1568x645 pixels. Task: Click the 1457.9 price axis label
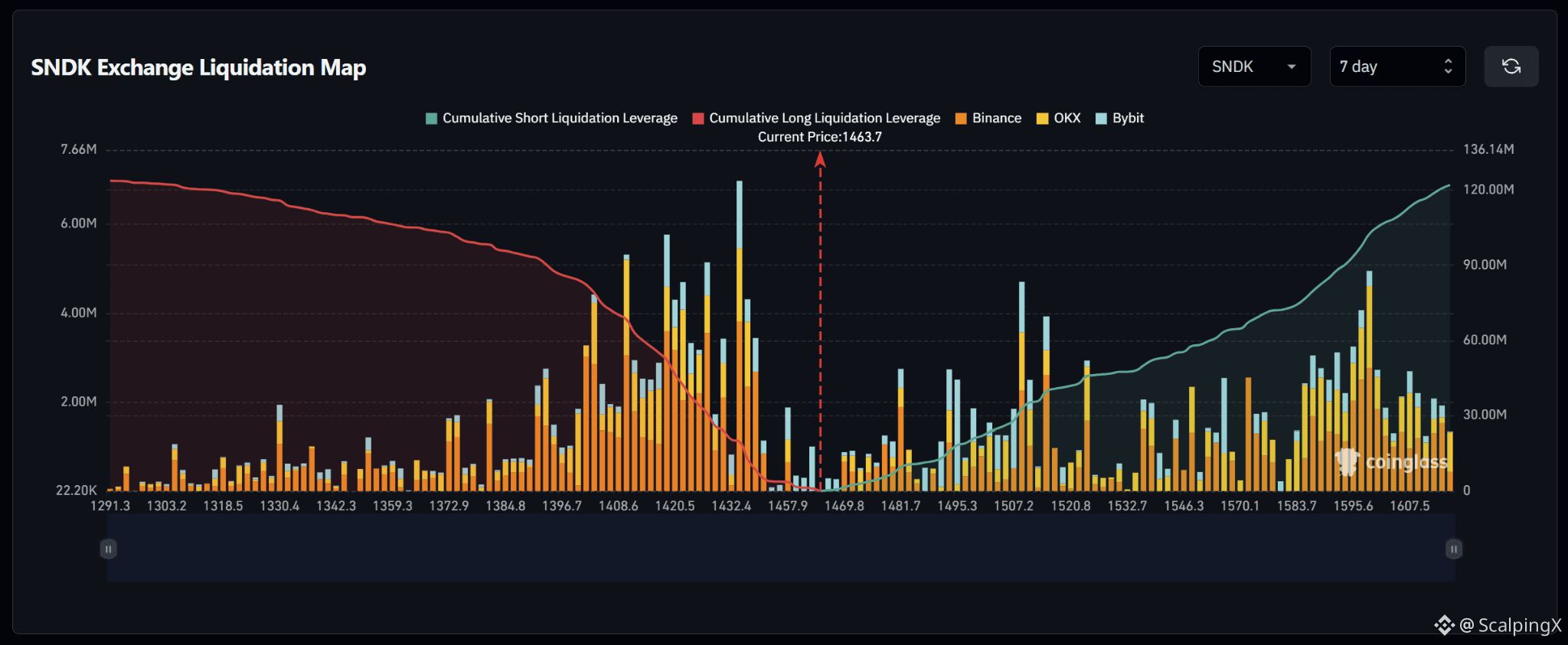[788, 506]
